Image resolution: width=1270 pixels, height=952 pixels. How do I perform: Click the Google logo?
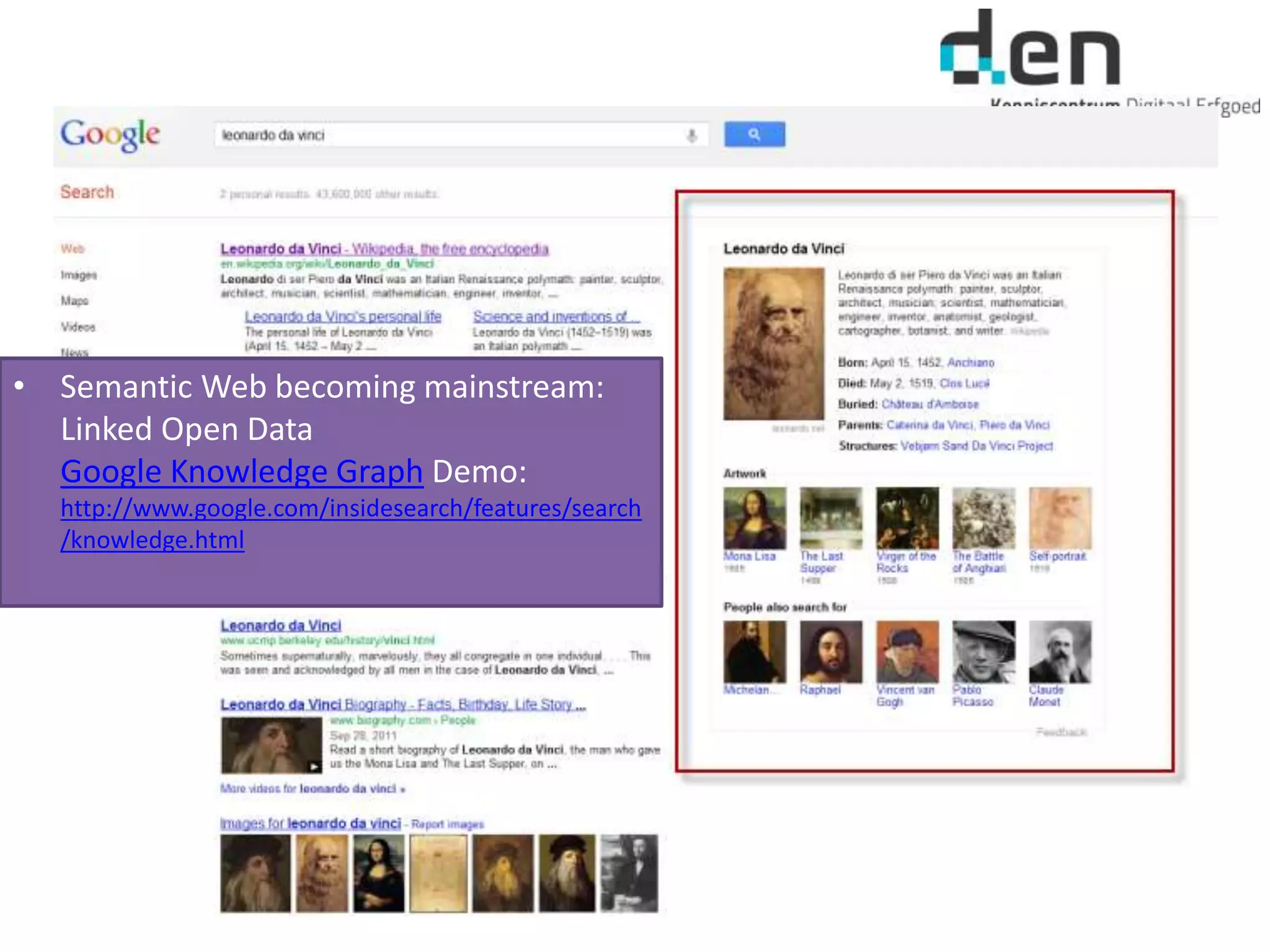[x=110, y=134]
